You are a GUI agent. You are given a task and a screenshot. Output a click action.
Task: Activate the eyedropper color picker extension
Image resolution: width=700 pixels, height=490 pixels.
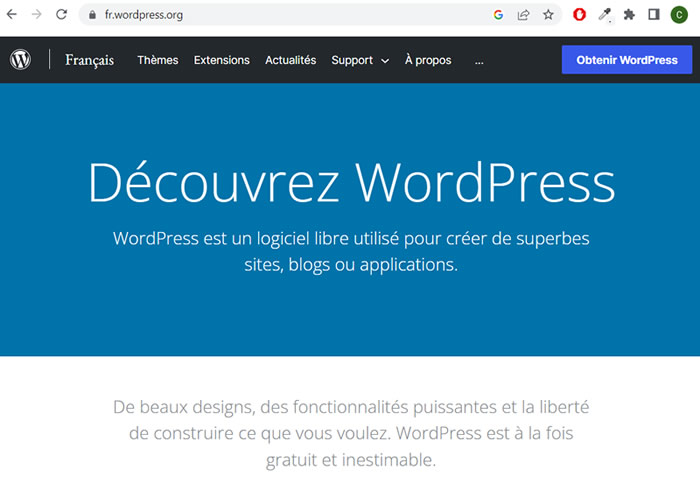click(604, 15)
